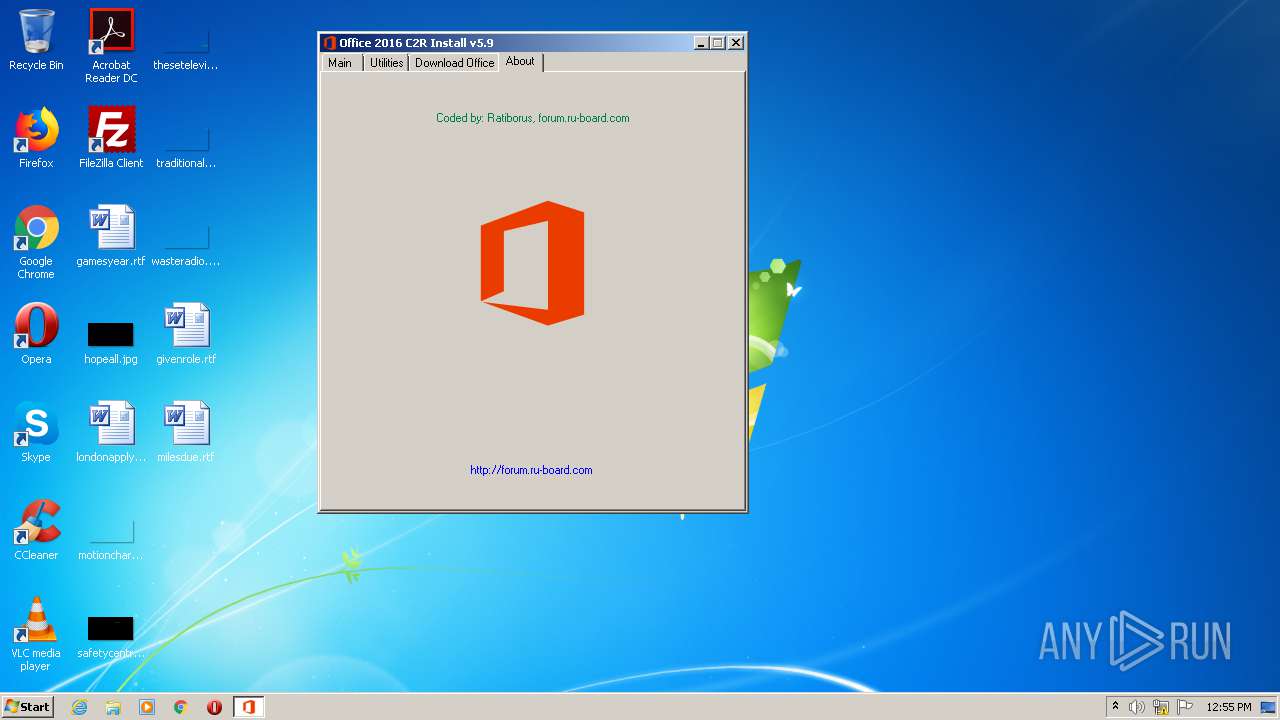Viewport: 1280px width, 720px height.
Task: Select the safetycentr file icon
Action: (111, 636)
